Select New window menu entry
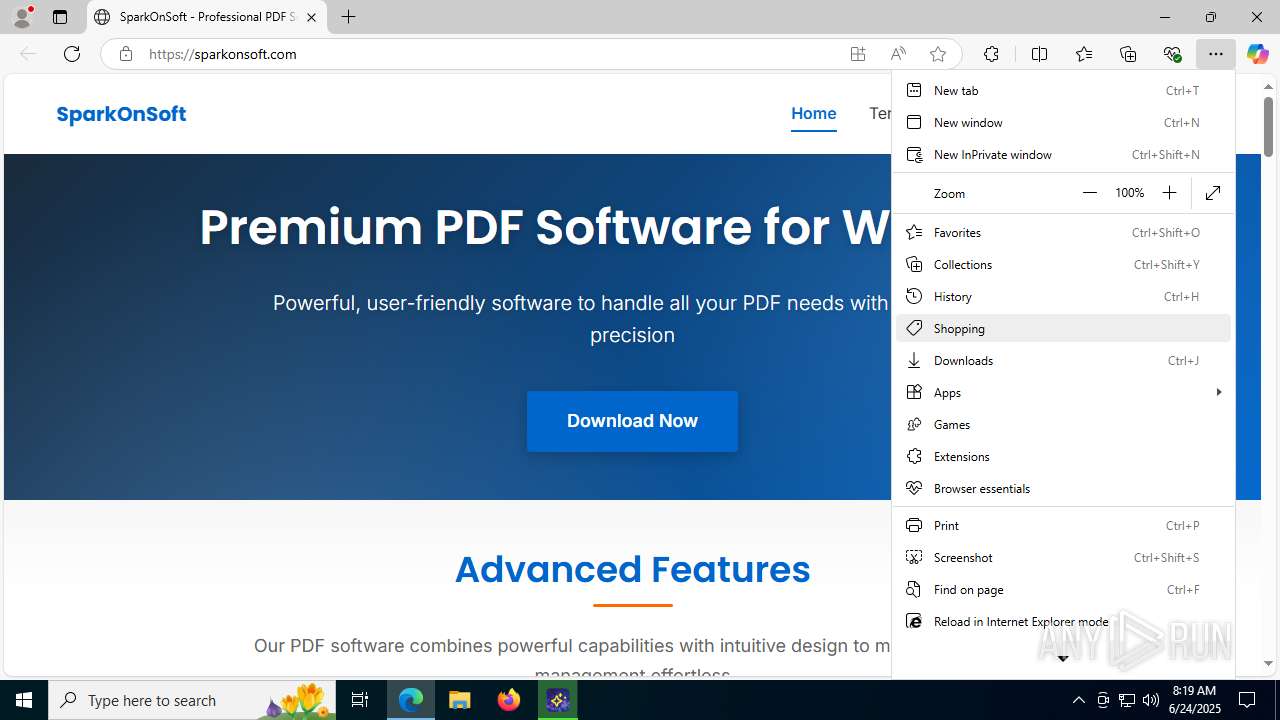This screenshot has height=720, width=1280. pos(1063,122)
